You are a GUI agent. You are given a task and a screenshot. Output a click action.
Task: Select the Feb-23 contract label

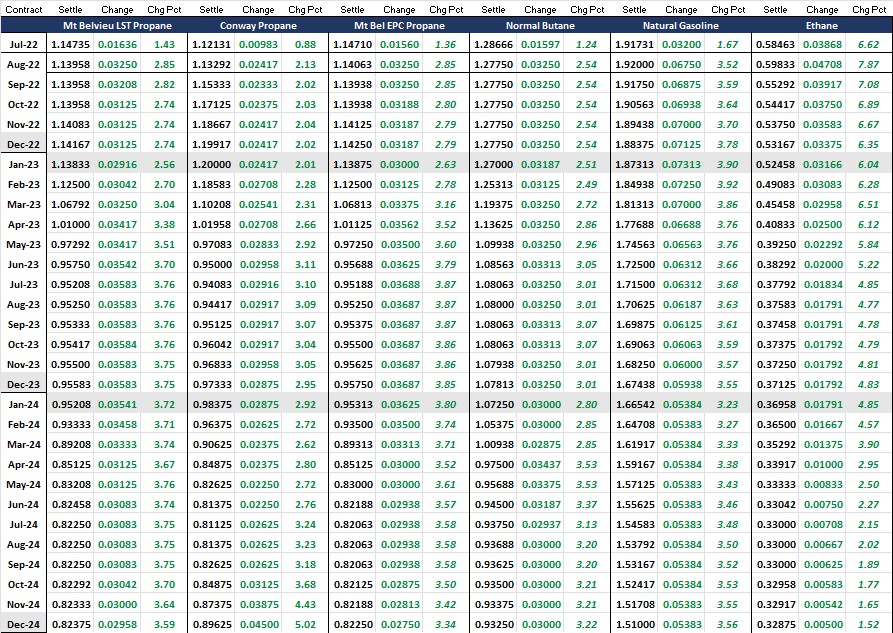pyautogui.click(x=23, y=185)
